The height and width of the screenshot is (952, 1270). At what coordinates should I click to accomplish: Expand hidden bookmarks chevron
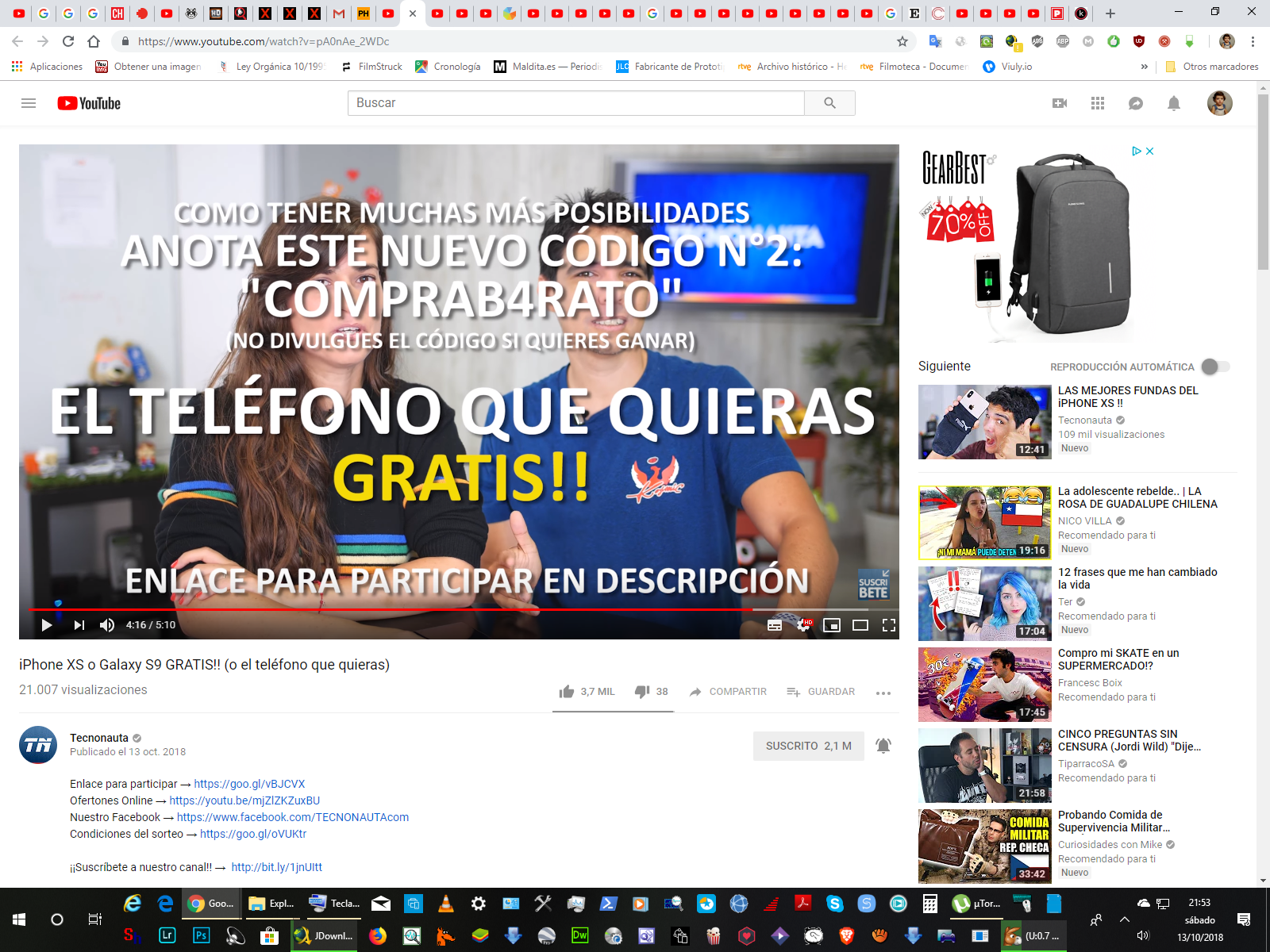click(x=1144, y=67)
